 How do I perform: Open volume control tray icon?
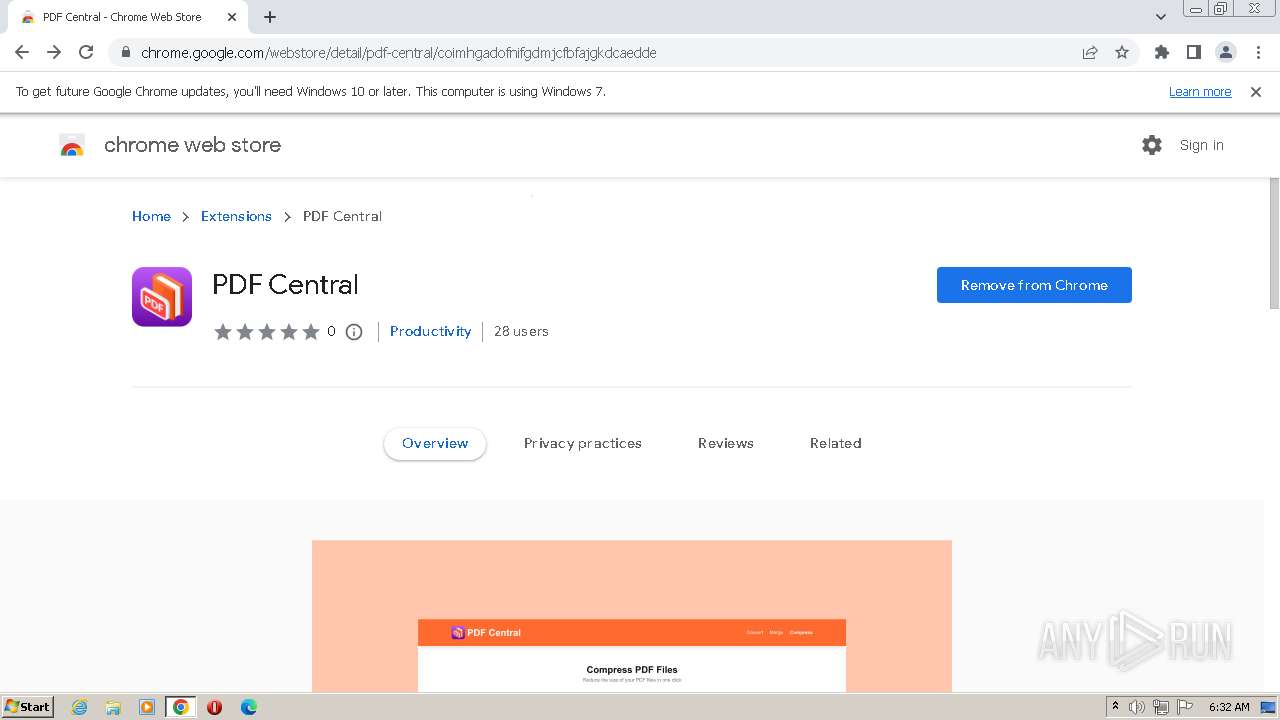tap(1137, 707)
